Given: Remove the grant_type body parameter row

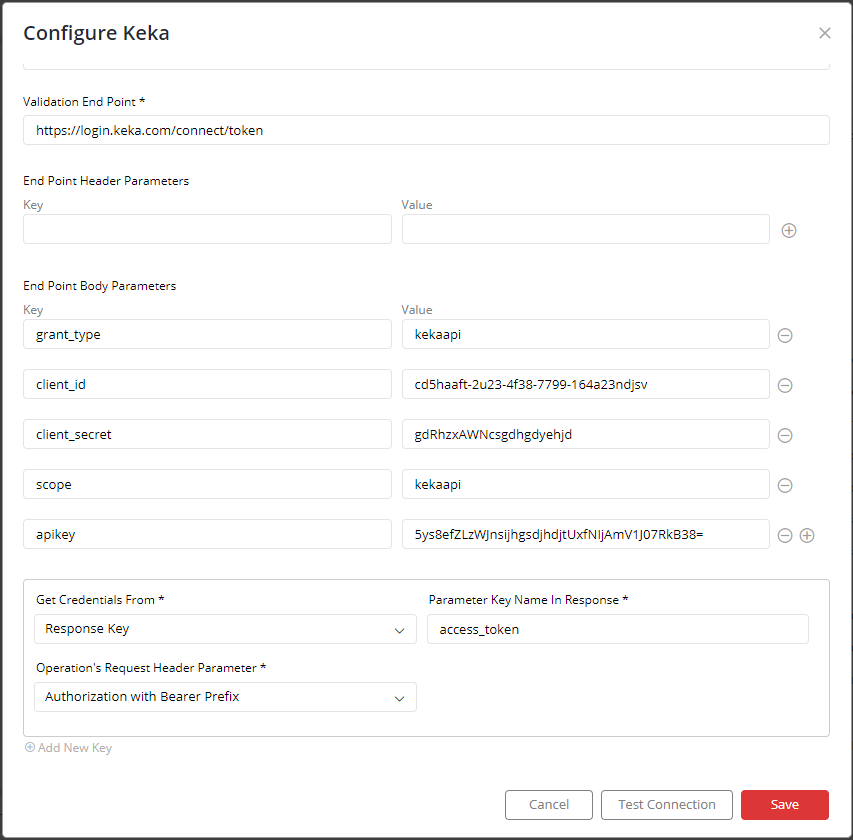Looking at the screenshot, I should click(x=784, y=335).
